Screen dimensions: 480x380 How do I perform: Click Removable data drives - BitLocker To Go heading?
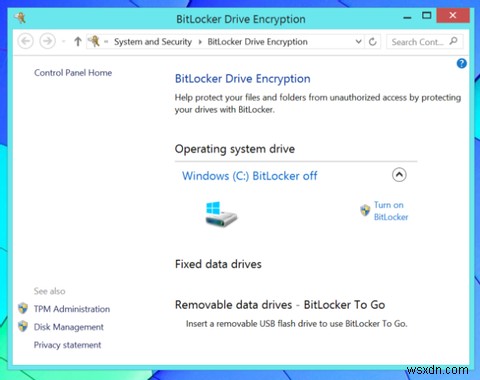[x=280, y=305]
